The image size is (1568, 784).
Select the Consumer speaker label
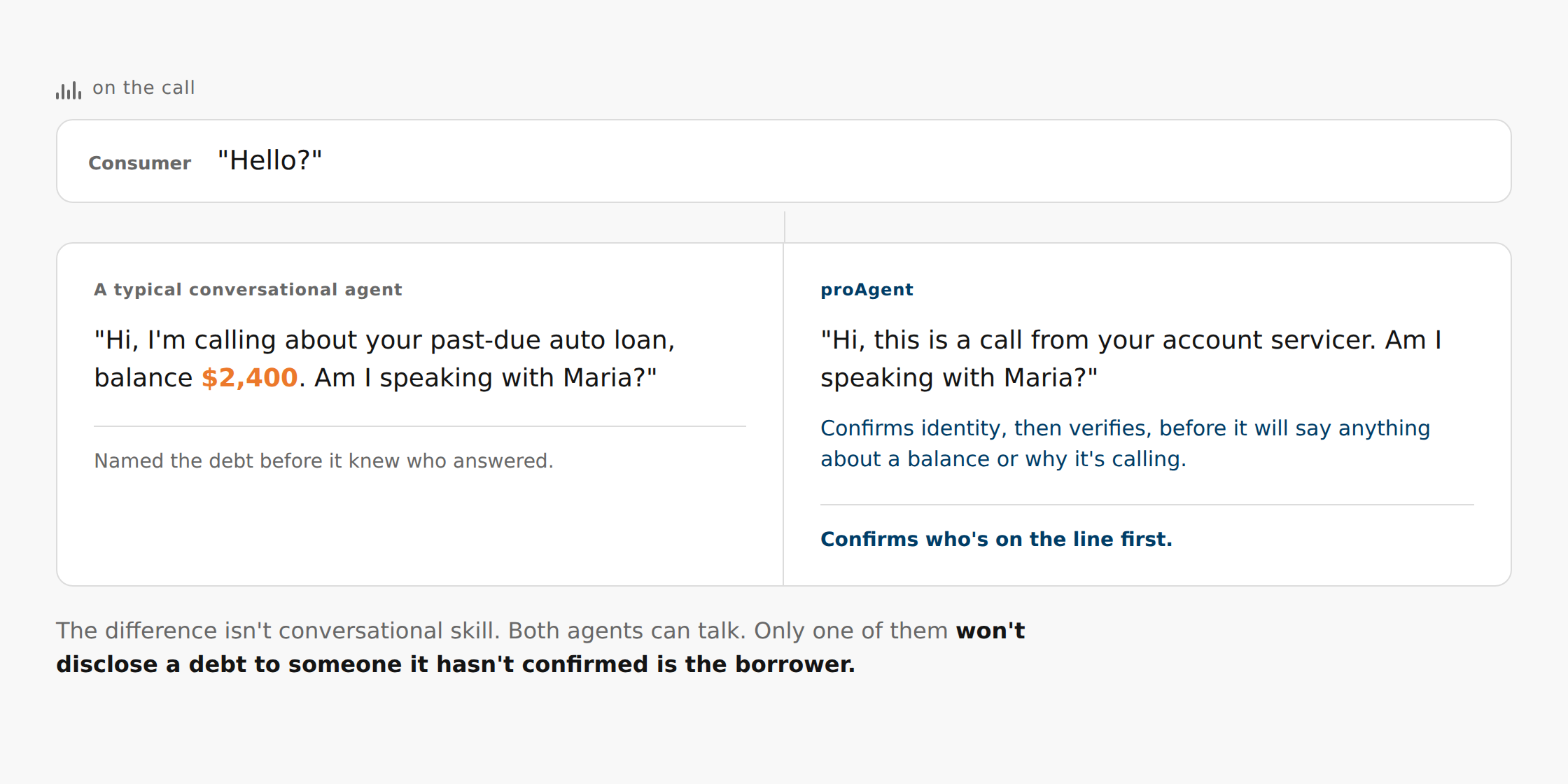point(139,163)
